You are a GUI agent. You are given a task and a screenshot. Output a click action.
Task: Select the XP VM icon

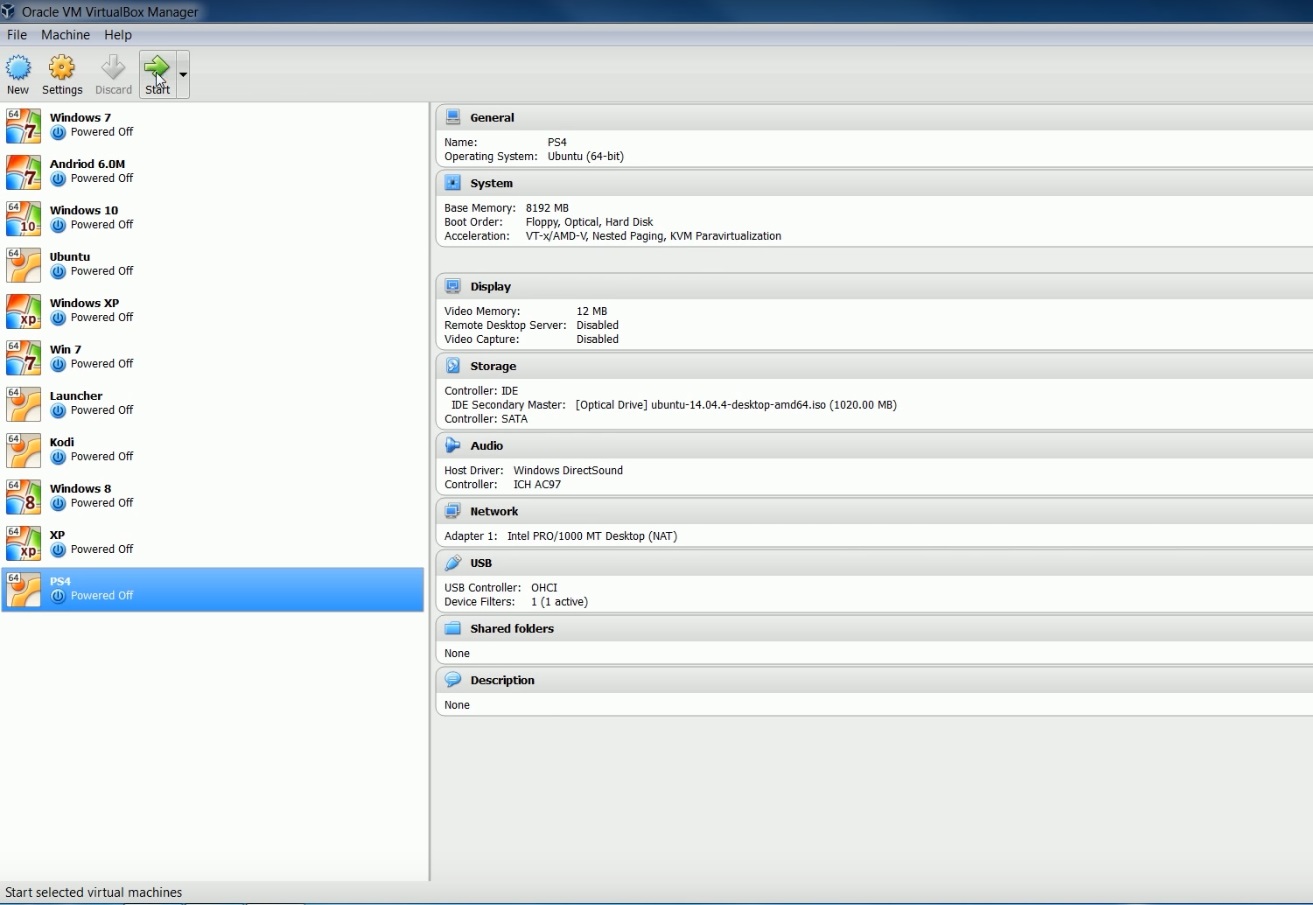23,543
